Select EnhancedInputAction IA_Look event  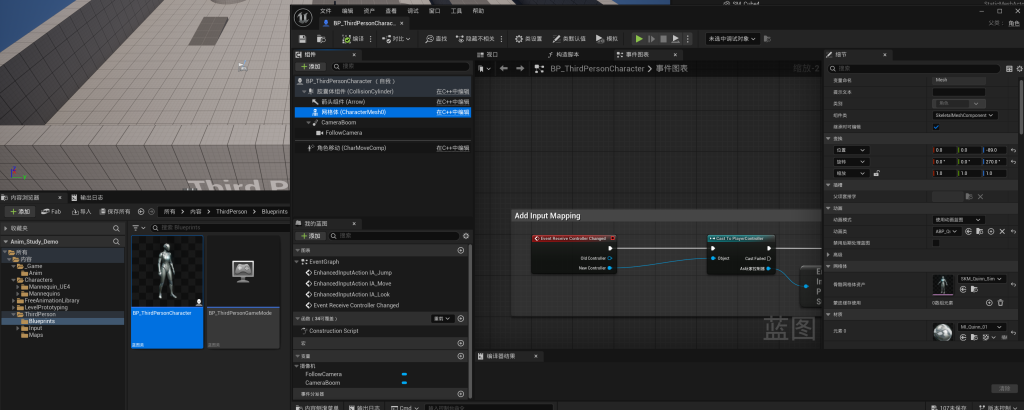[352, 294]
